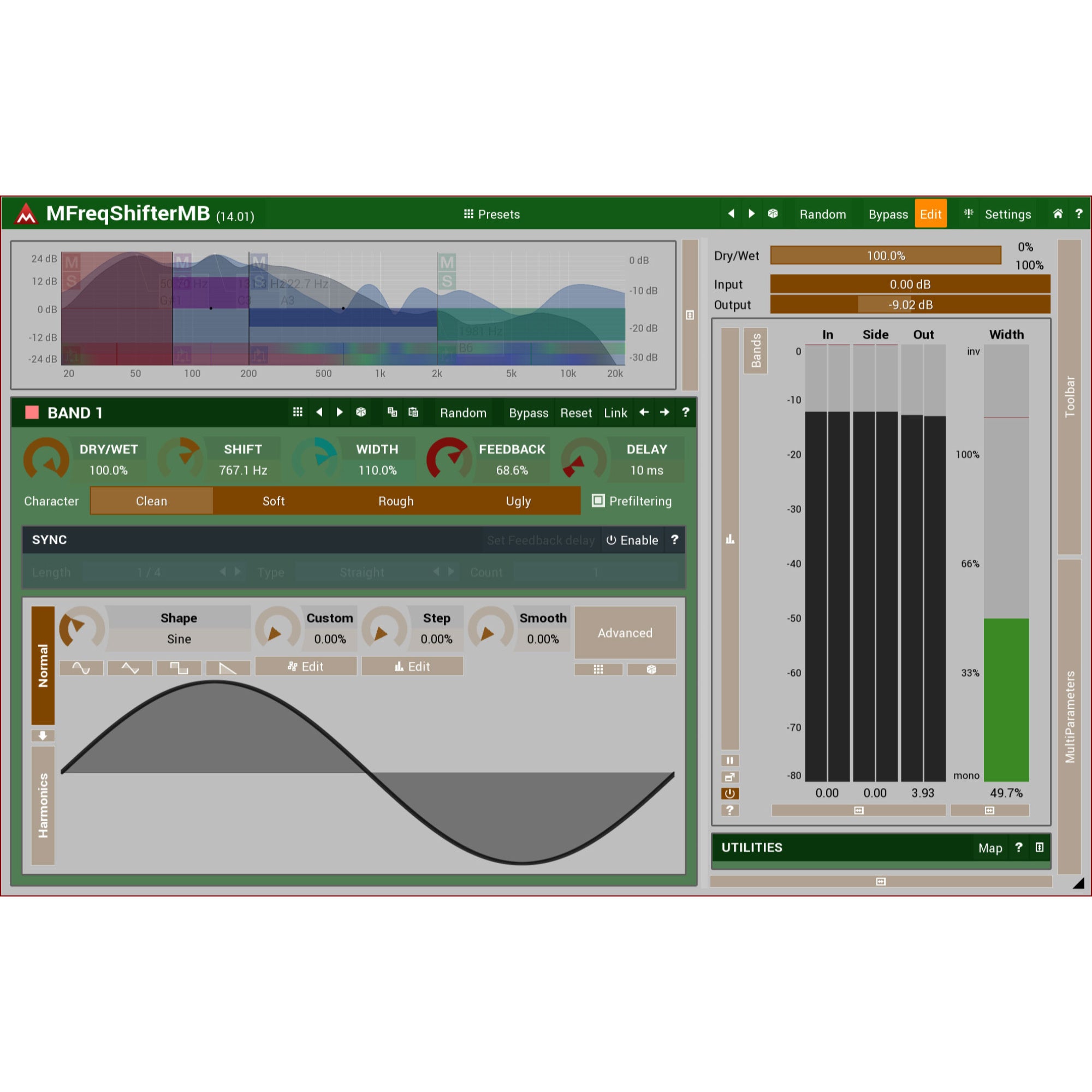Open the Band 1 presets grid icon

coord(298,412)
